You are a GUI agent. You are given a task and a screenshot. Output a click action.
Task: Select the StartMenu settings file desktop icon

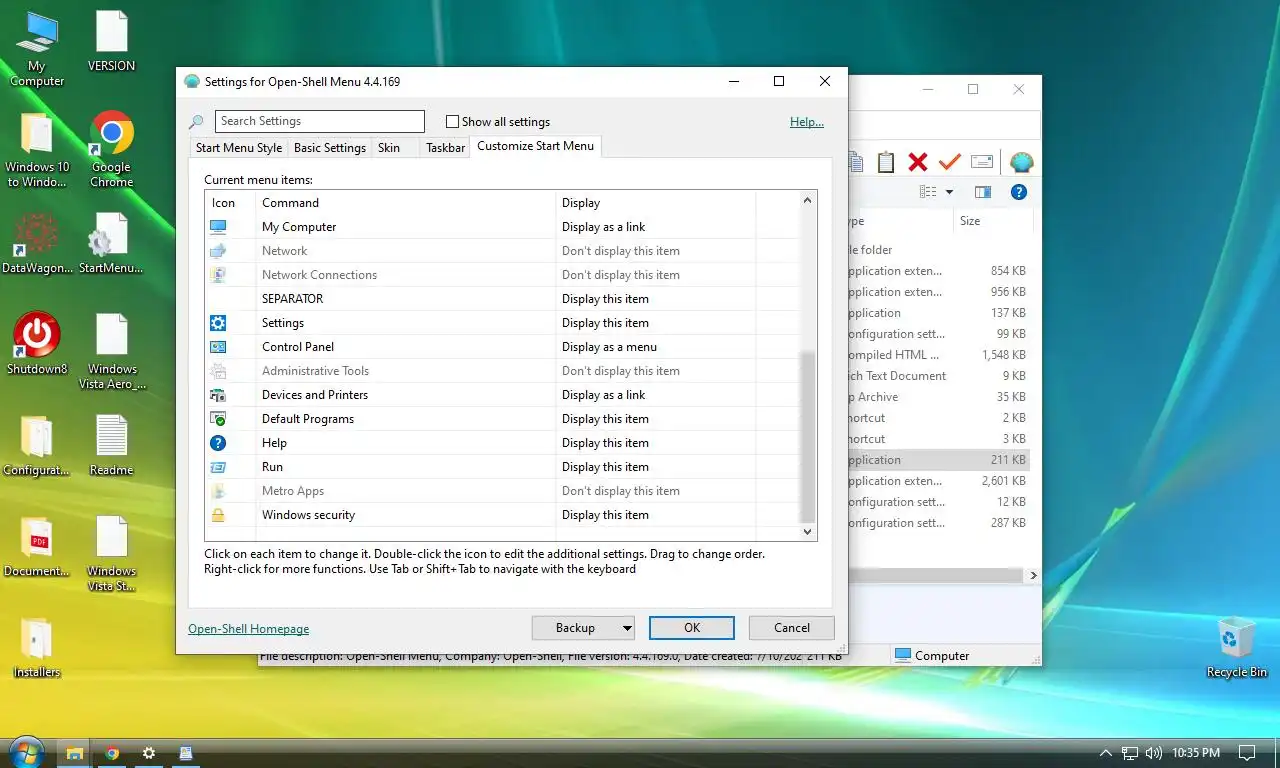[x=111, y=243]
